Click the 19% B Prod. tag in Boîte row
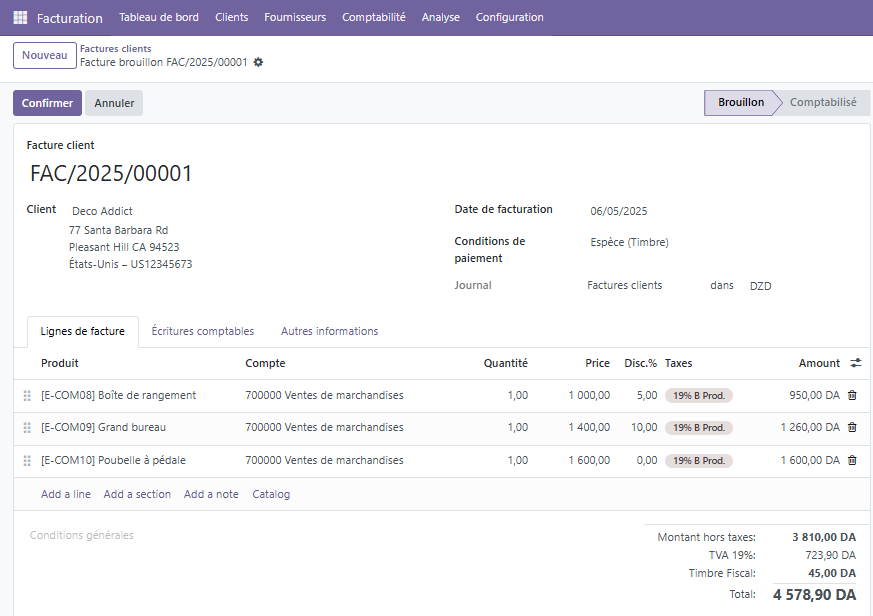873x616 pixels. click(699, 396)
